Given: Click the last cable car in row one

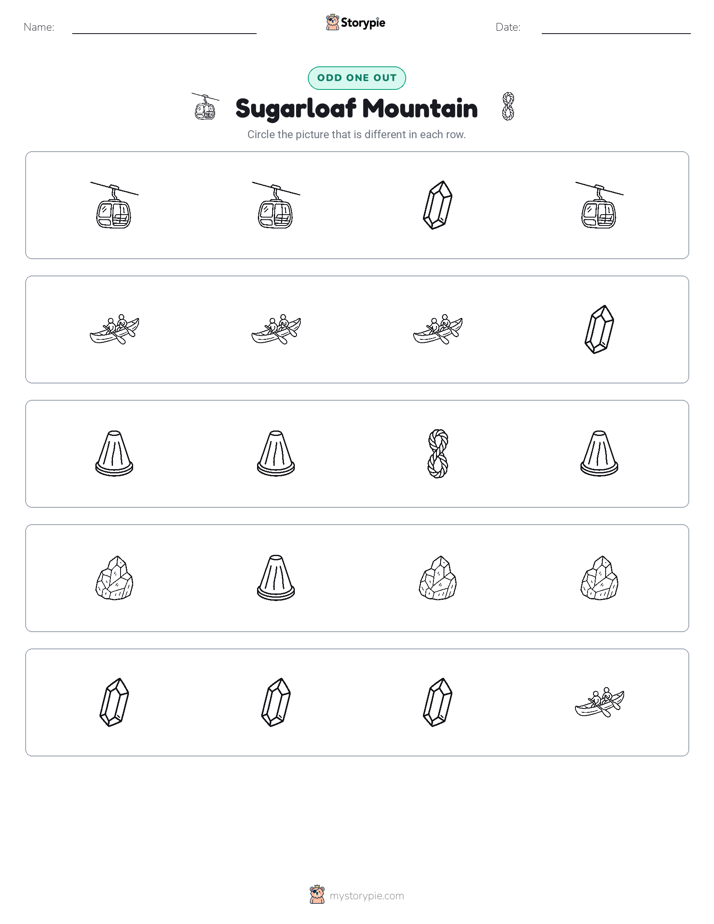Looking at the screenshot, I should [599, 205].
